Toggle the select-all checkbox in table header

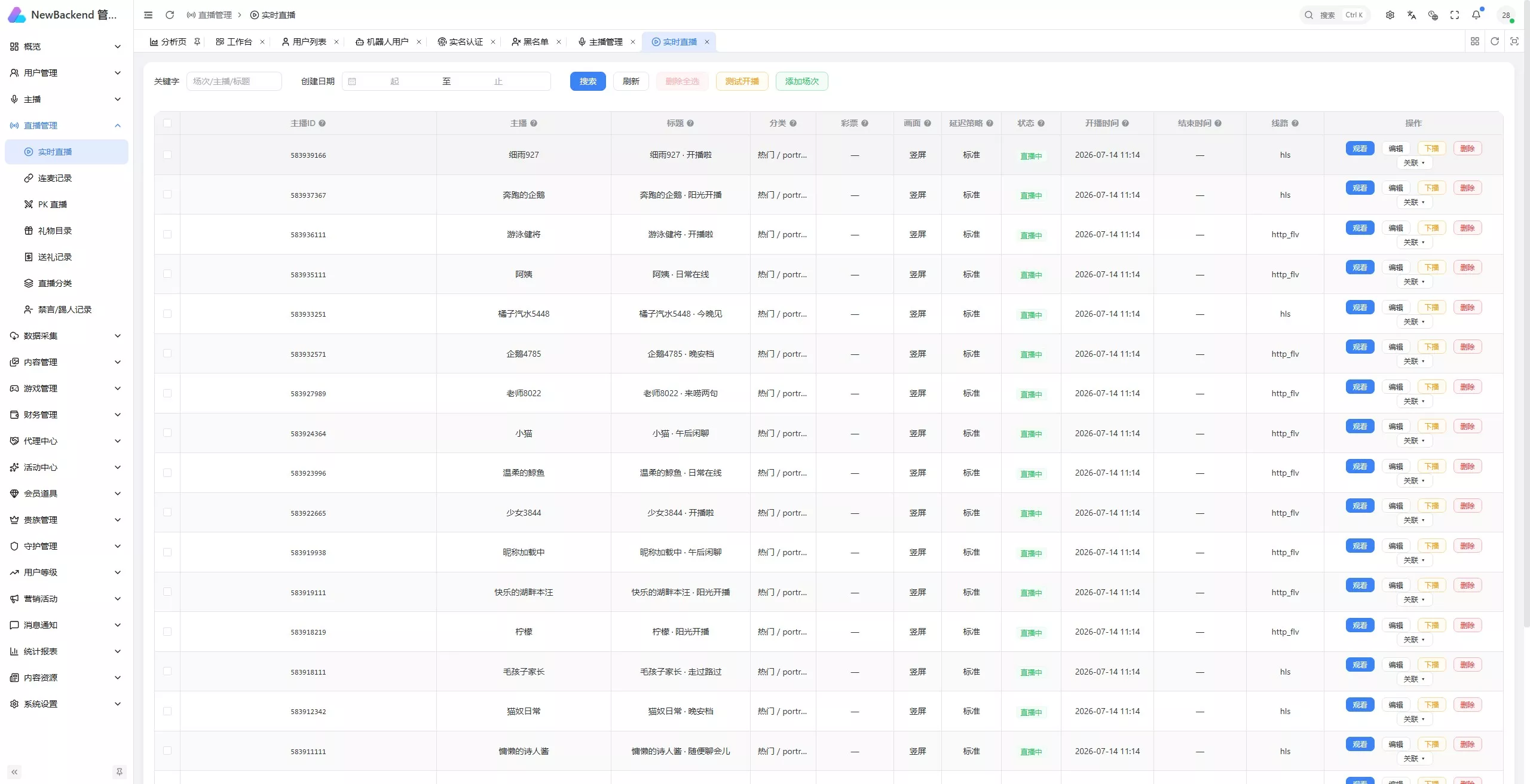[x=167, y=123]
